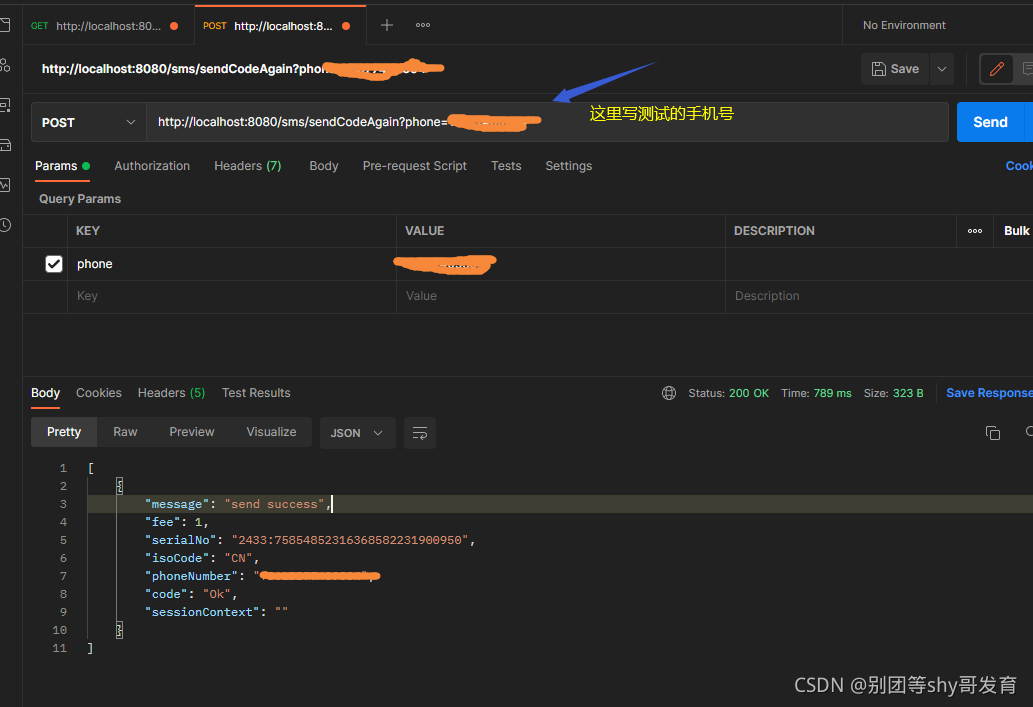The width and height of the screenshot is (1033, 707).
Task: Click the Time 789 ms text
Action: tap(816, 393)
